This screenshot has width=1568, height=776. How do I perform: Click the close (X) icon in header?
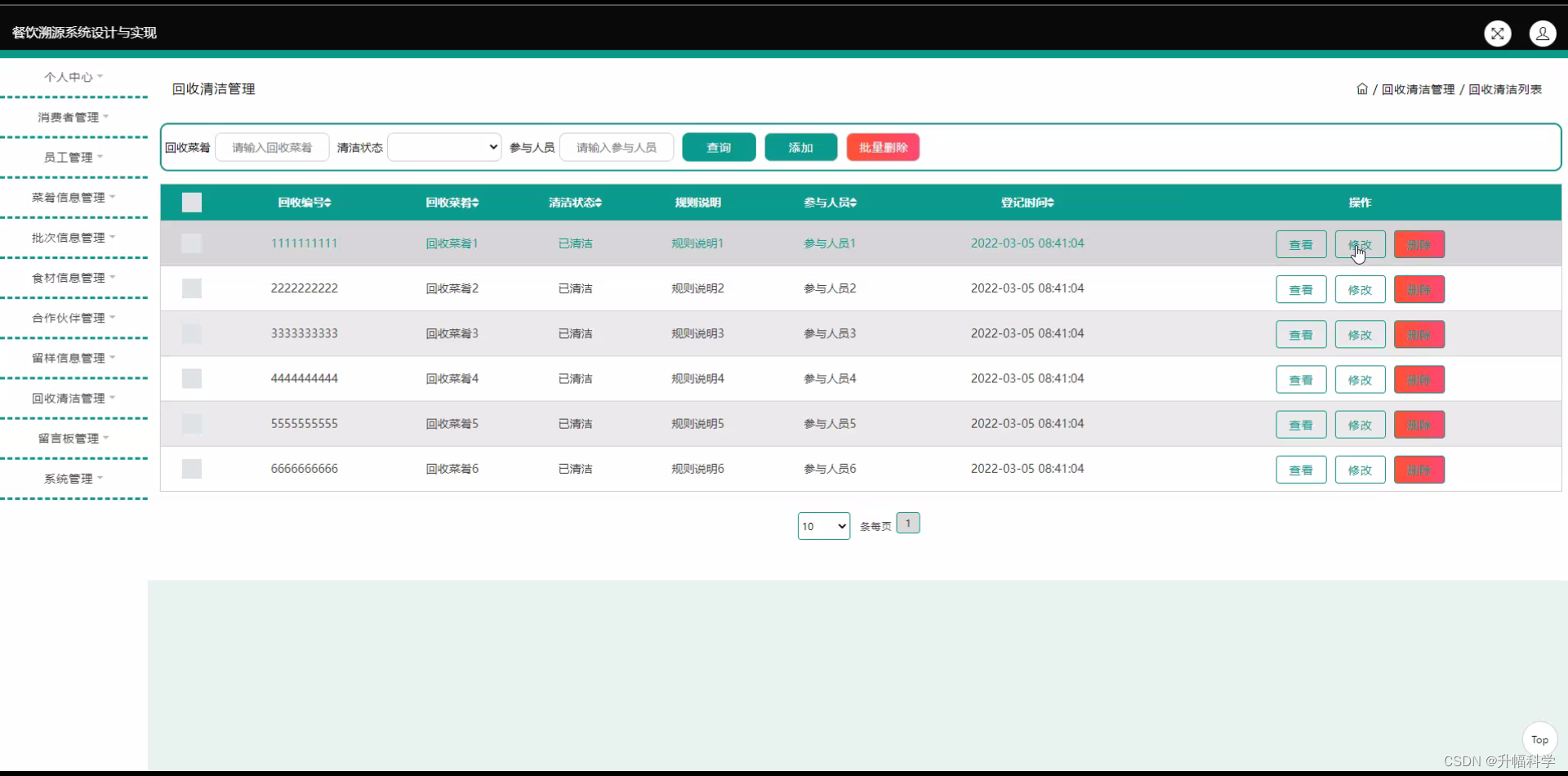click(1498, 33)
